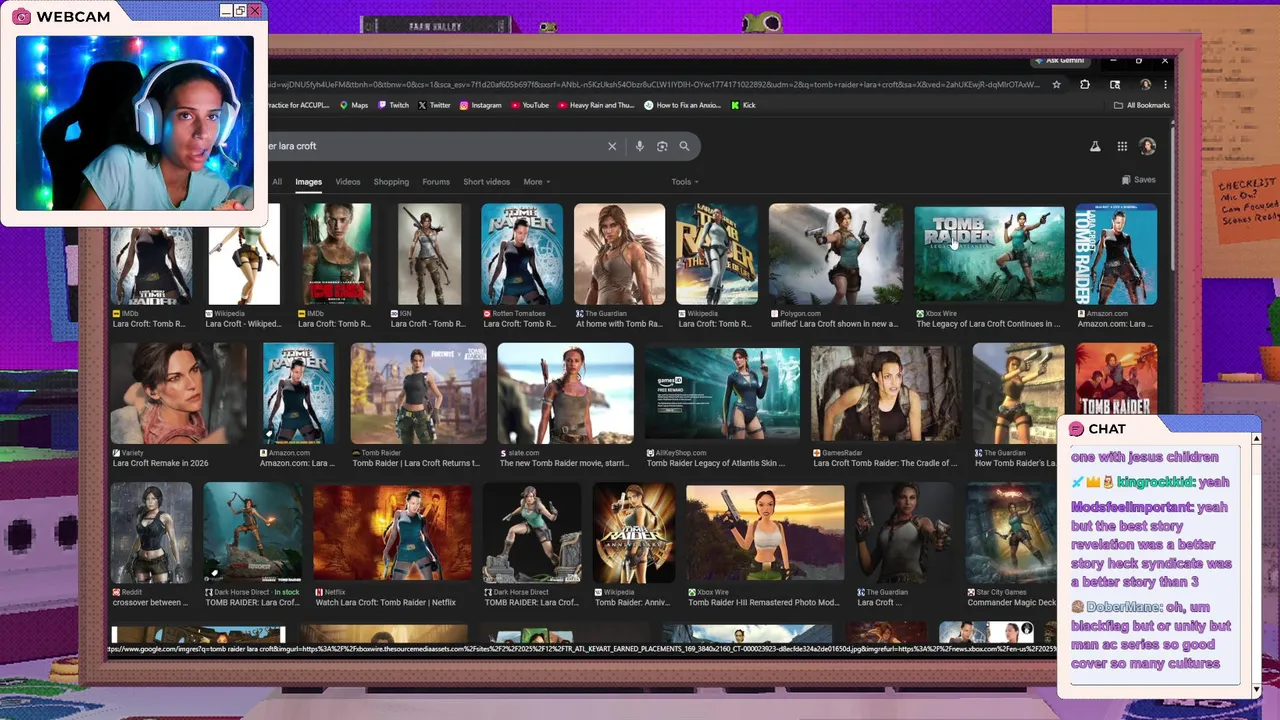Open The Guardian 'At home with Tomb Ra...' image

(619, 254)
